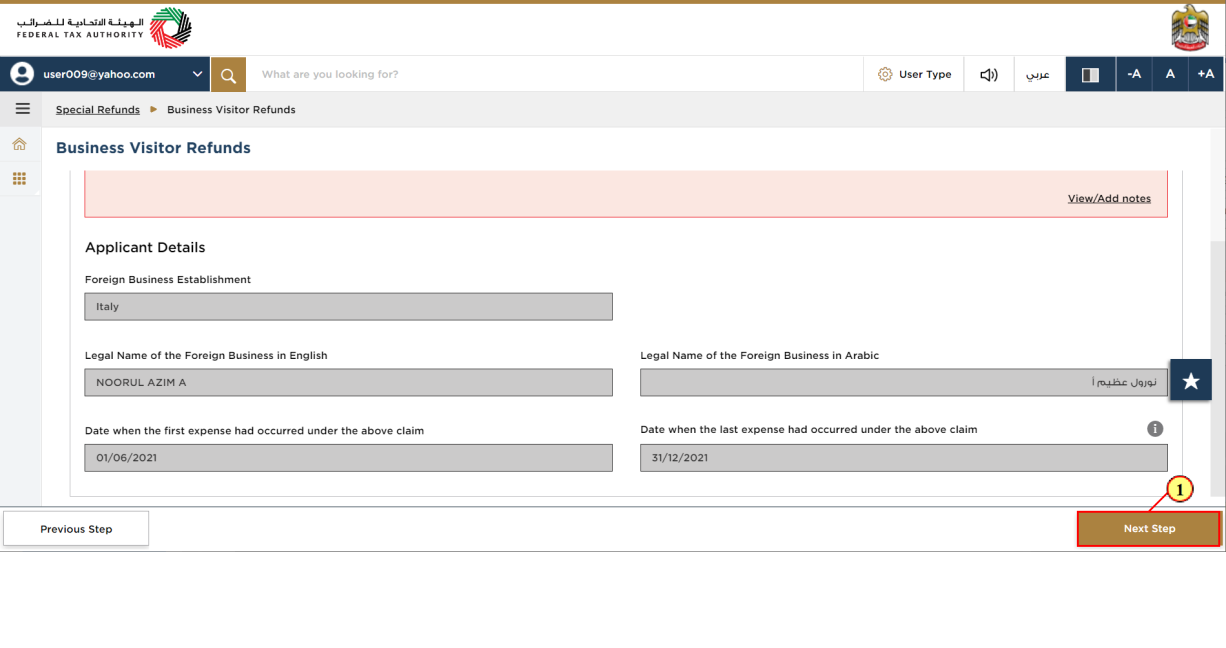Toggle the audio speaker icon
The image size is (1226, 648).
pos(989,74)
